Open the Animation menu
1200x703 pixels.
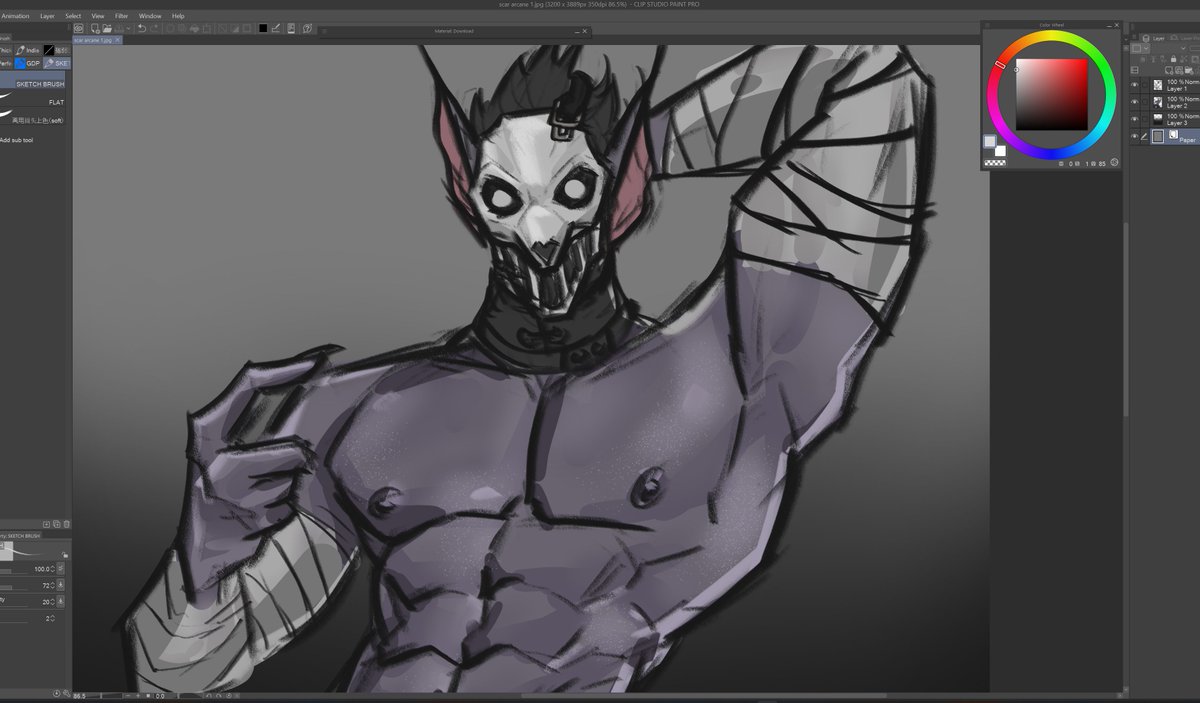click(x=15, y=16)
